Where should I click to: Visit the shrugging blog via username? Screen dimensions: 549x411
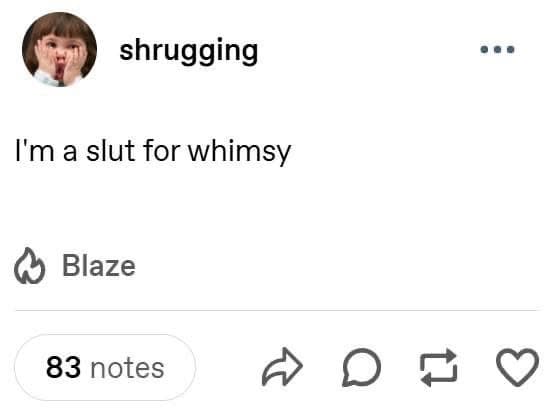(x=189, y=51)
